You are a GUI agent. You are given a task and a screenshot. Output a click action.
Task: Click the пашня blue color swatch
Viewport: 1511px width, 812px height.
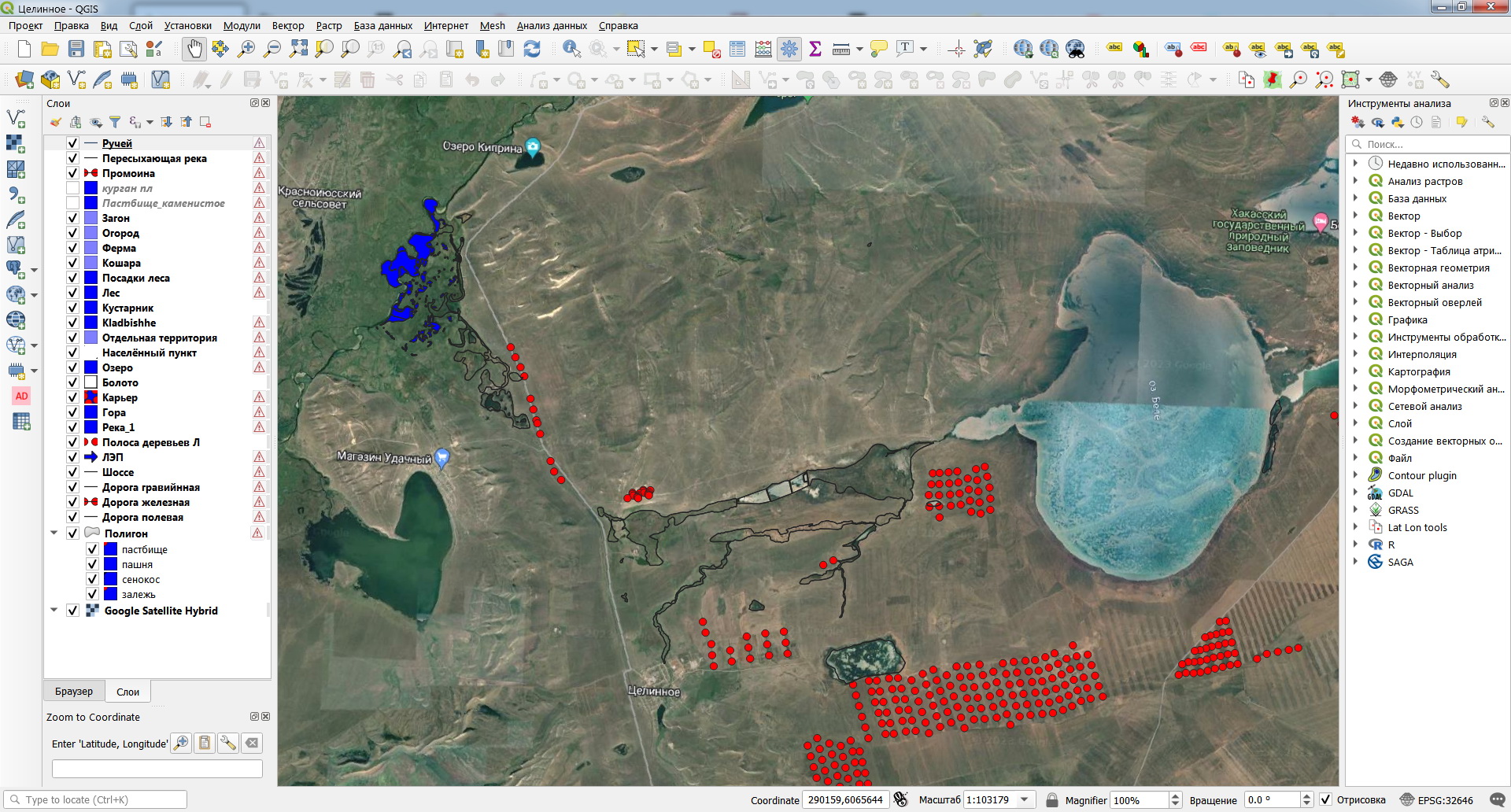tap(111, 564)
